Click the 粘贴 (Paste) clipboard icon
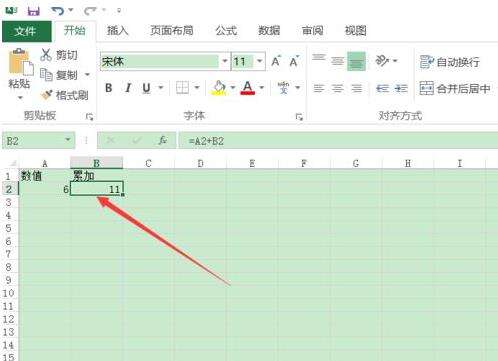The image size is (498, 361). pyautogui.click(x=20, y=62)
